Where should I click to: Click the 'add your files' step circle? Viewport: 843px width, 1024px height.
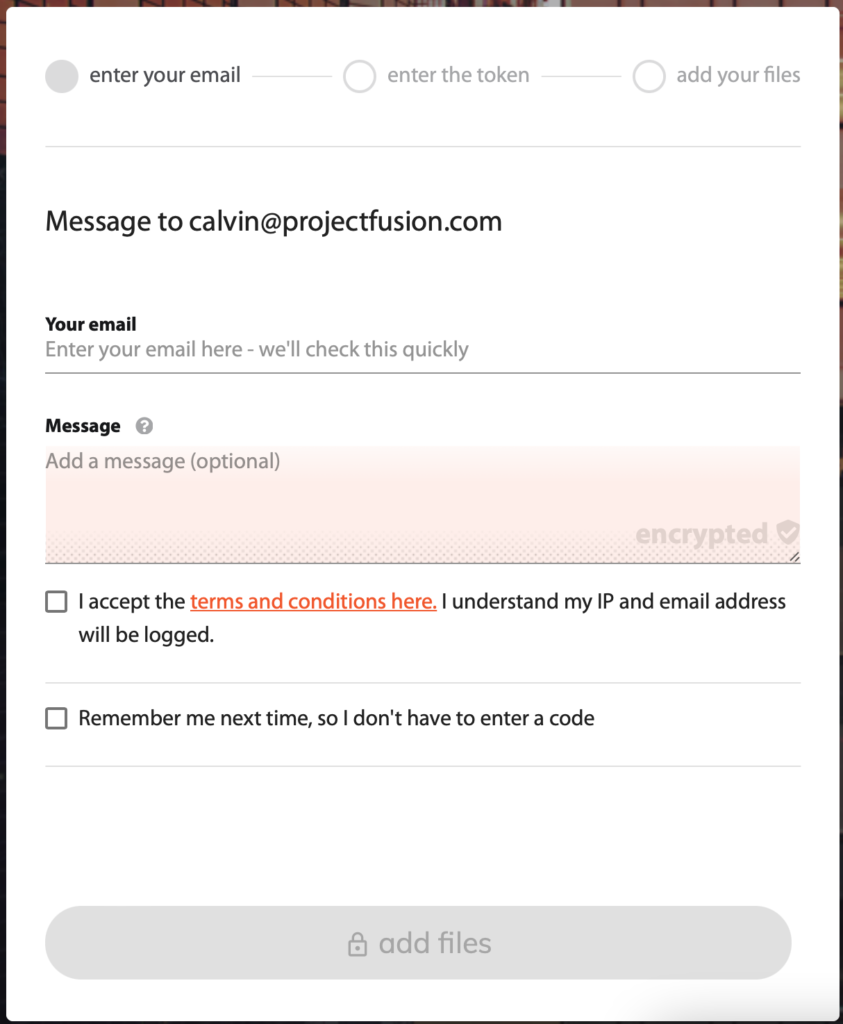coord(649,76)
